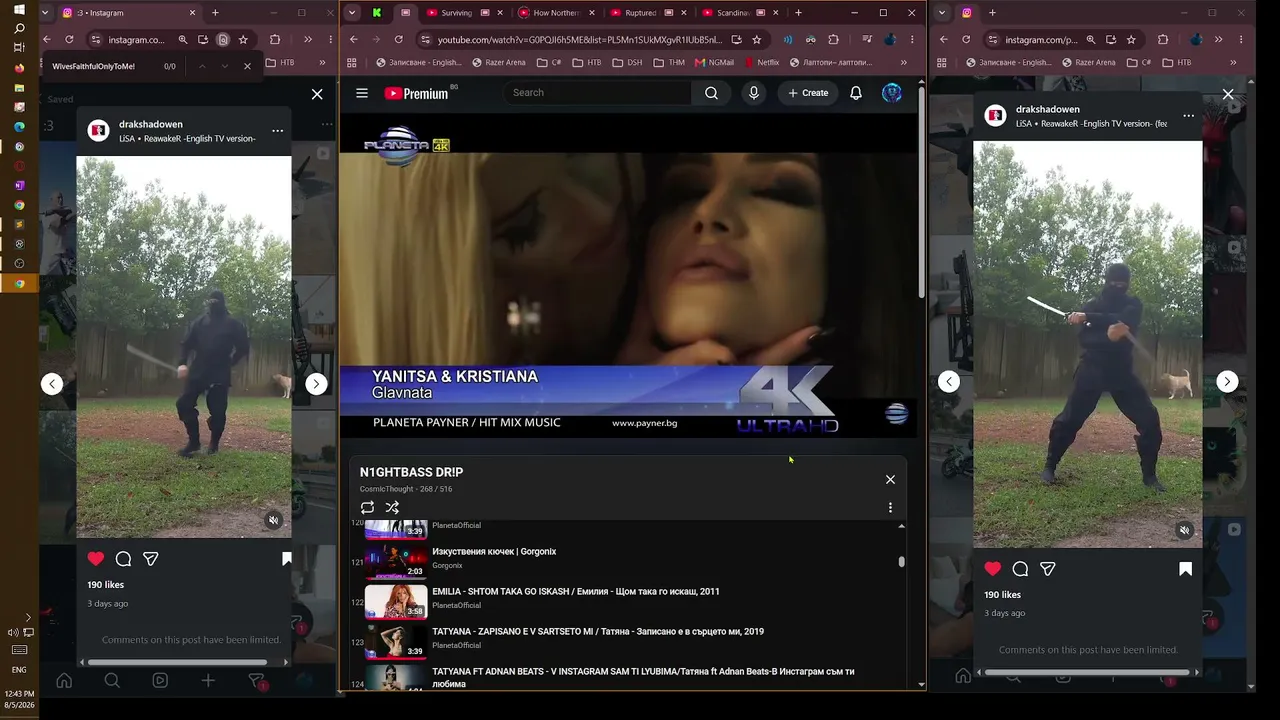Open drakshadowen profile in left Instagram window
The width and height of the screenshot is (1280, 720).
[151, 124]
